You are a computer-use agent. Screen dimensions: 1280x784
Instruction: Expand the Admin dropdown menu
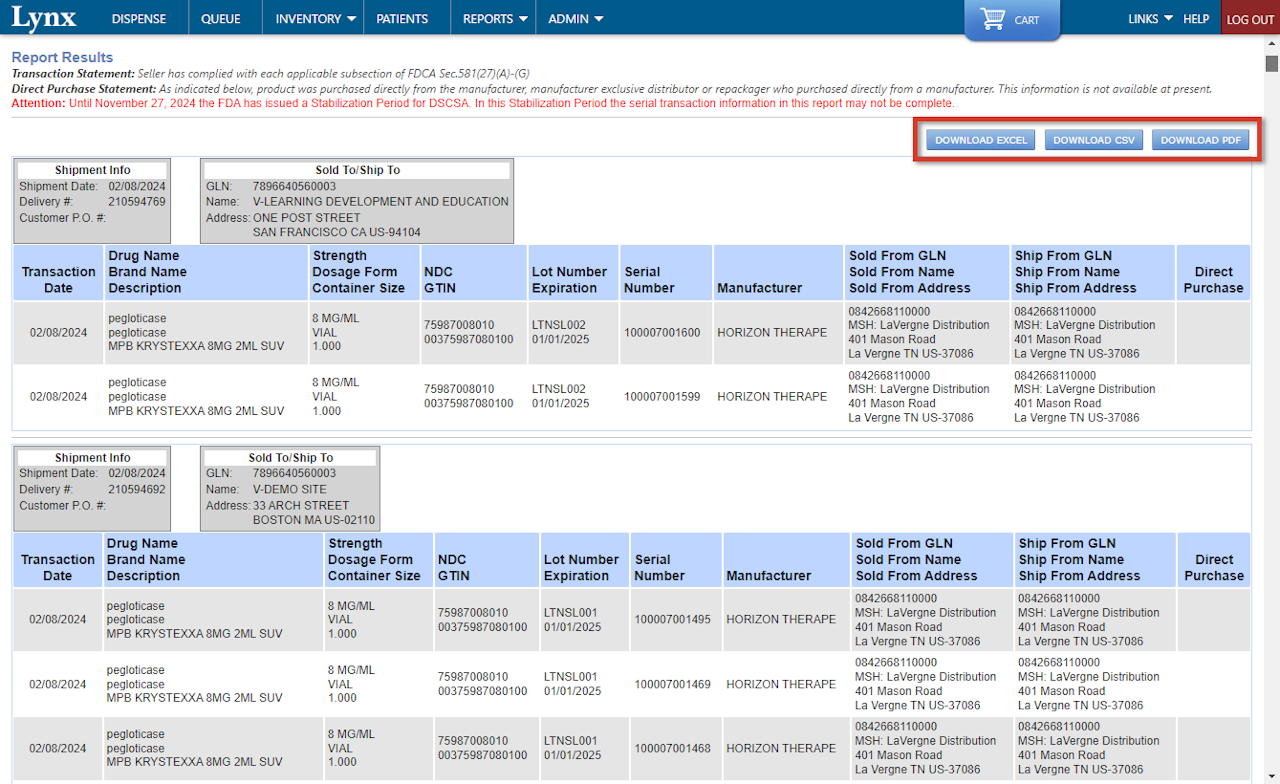[x=576, y=19]
